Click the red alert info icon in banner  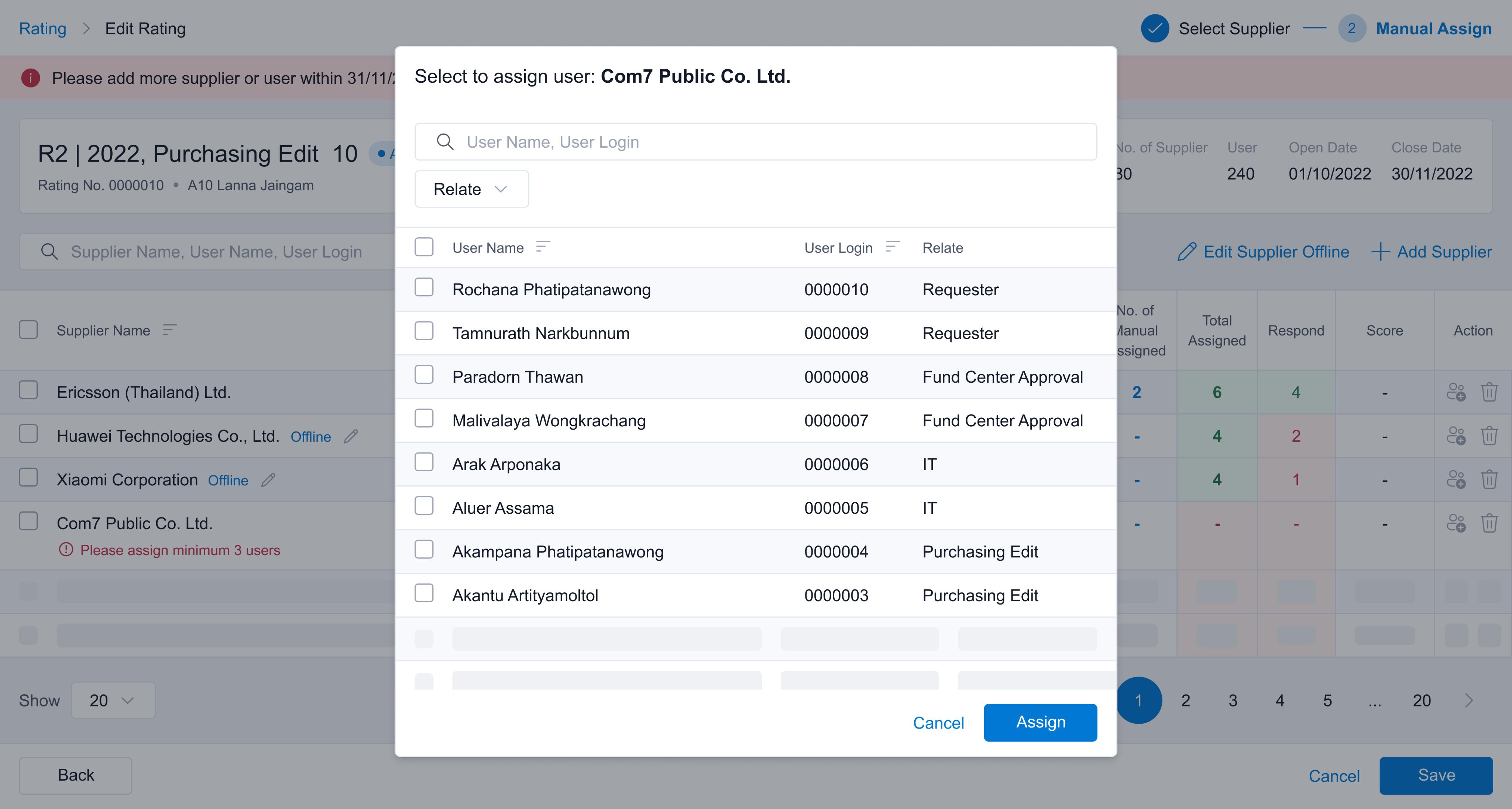(x=31, y=78)
